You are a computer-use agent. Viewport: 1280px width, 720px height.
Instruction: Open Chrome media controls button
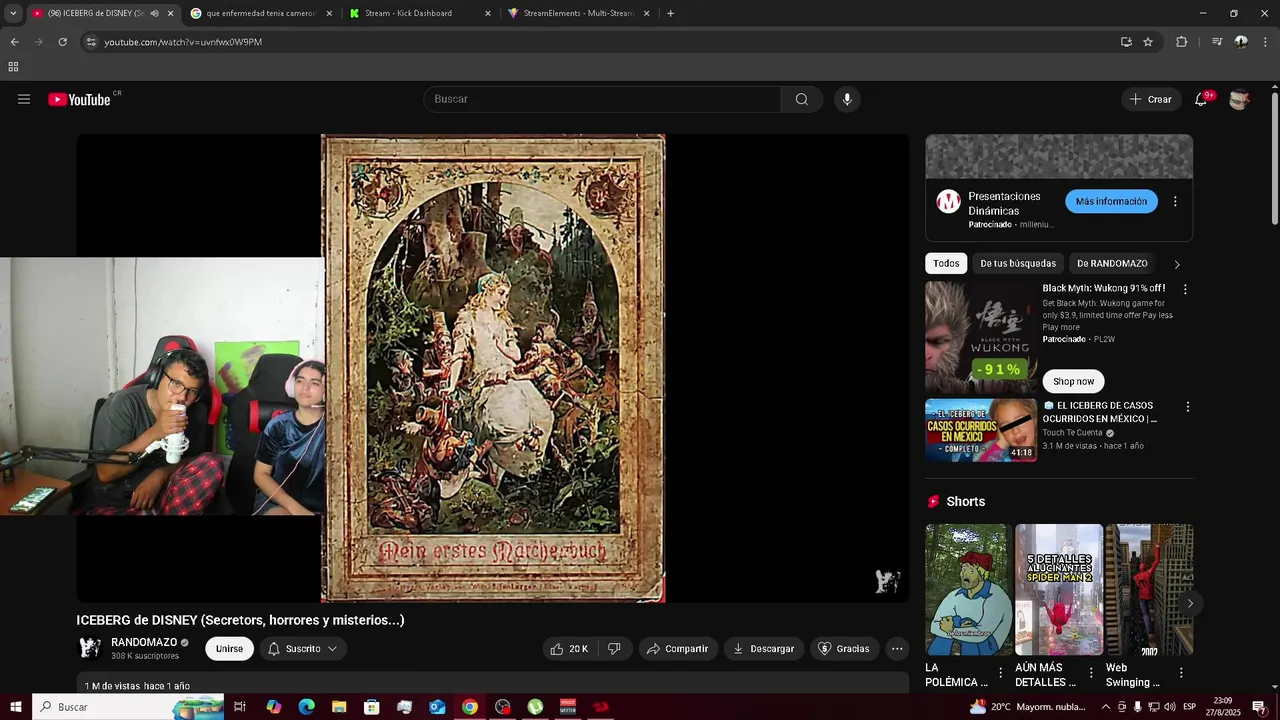tap(1217, 42)
